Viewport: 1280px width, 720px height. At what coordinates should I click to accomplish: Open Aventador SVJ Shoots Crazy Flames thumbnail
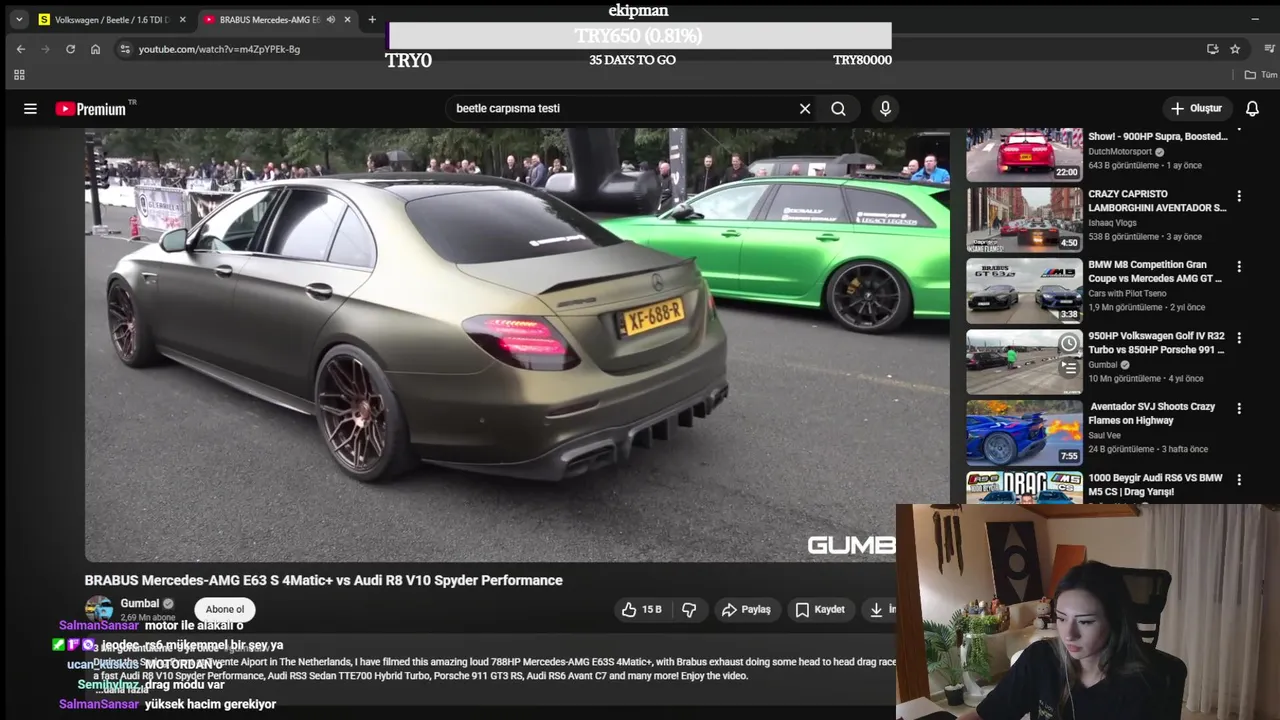coord(1024,433)
